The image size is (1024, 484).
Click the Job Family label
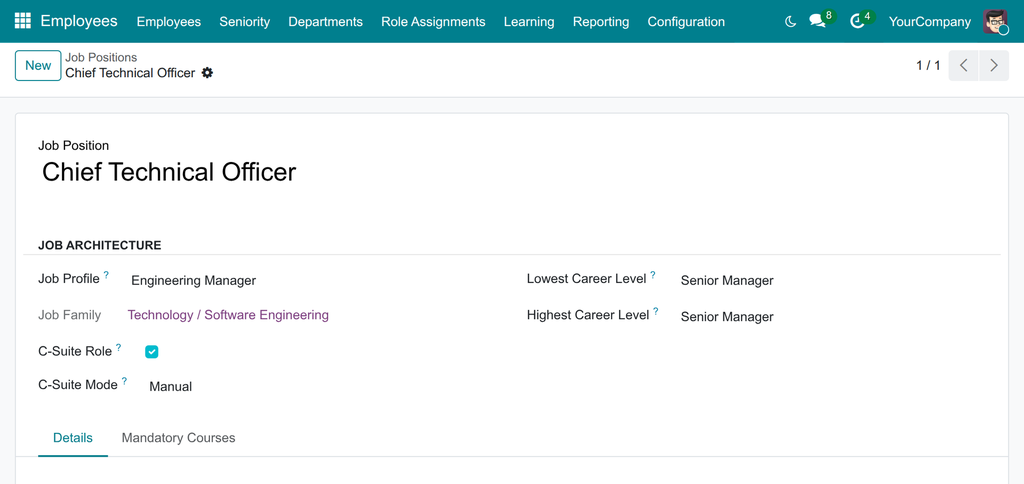point(70,315)
